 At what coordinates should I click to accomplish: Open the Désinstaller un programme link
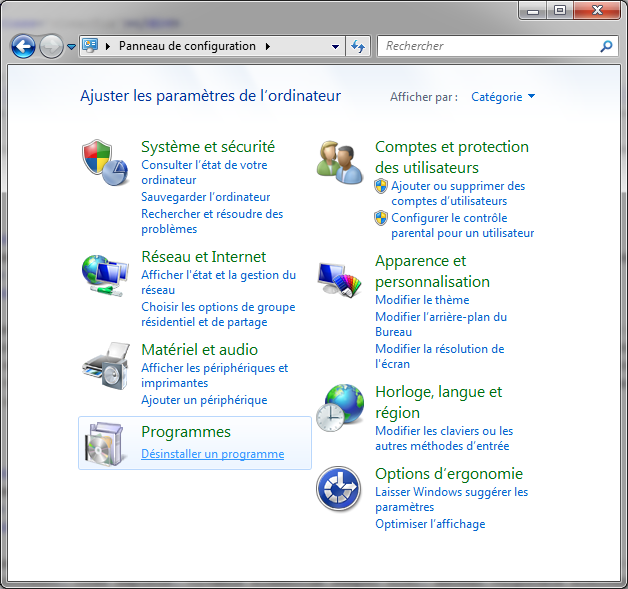click(212, 454)
